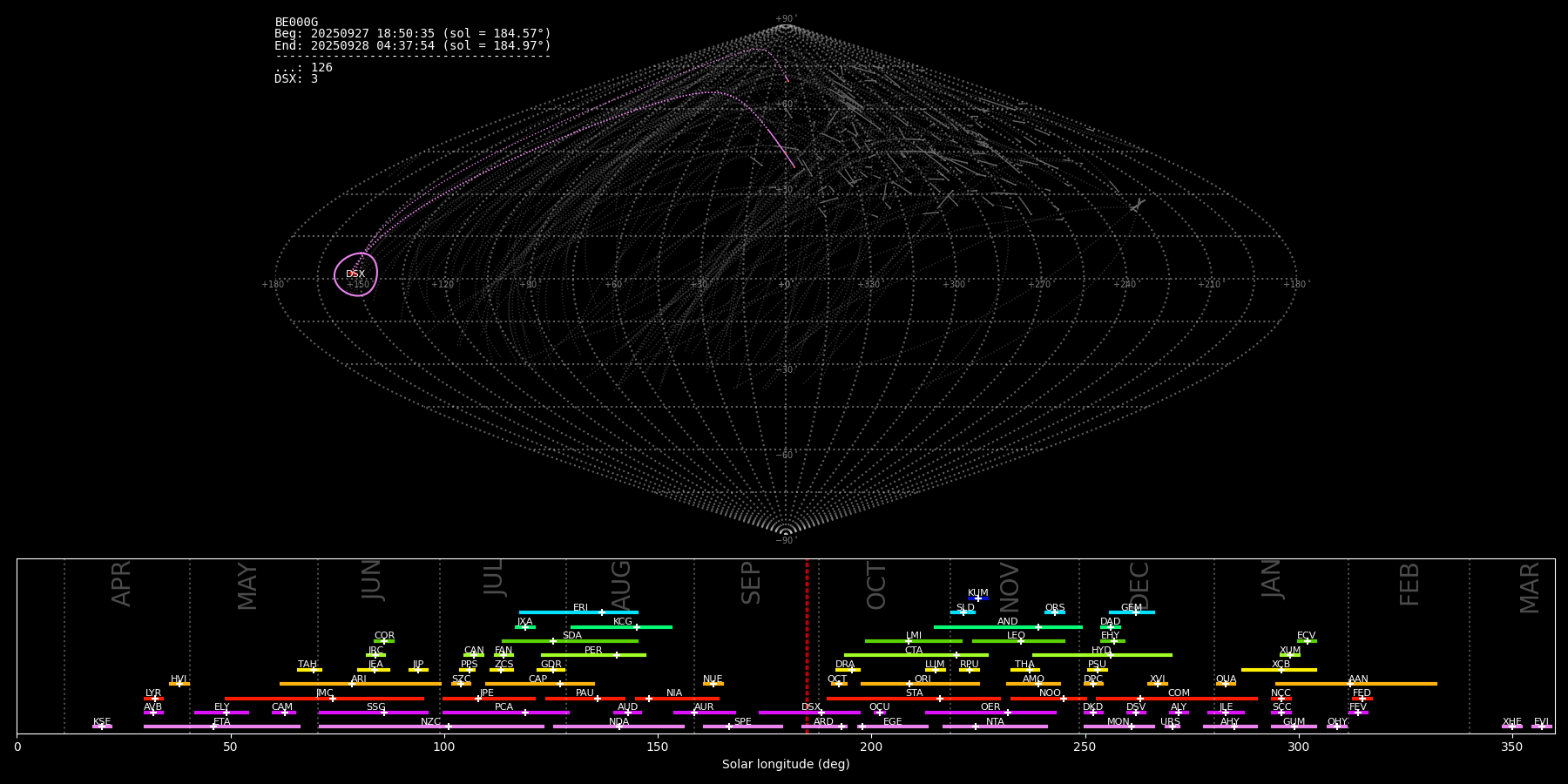Click the KCG shower label
Viewport: 1568px width, 784px height.
(623, 622)
